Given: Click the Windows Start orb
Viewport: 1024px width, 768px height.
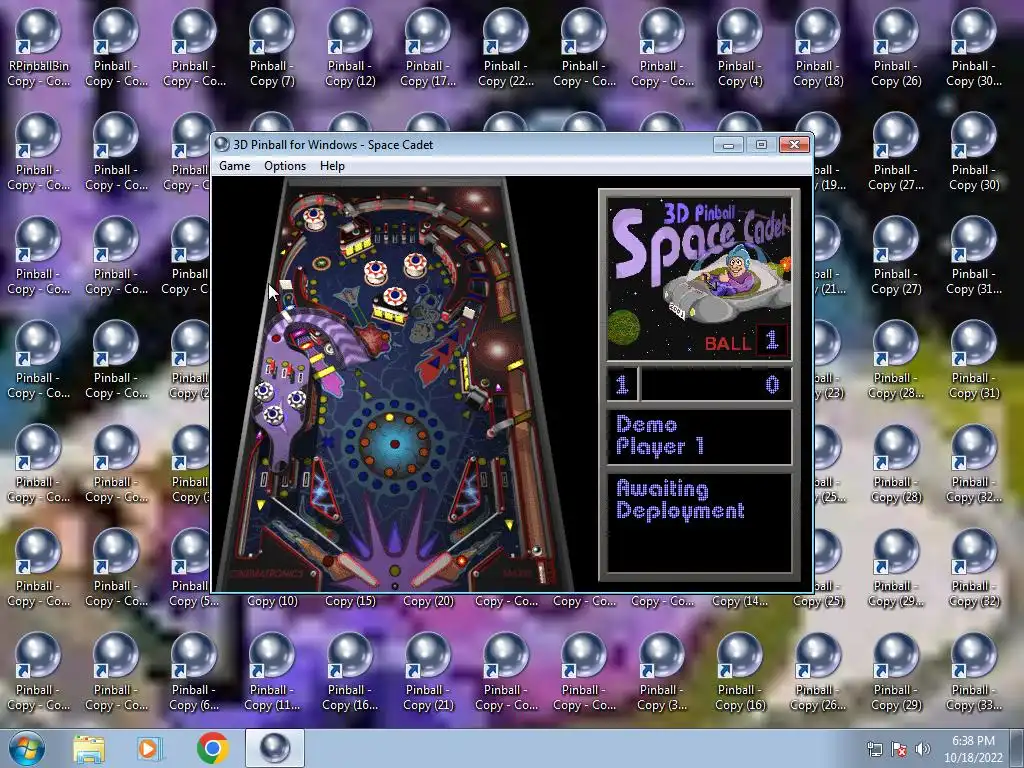Looking at the screenshot, I should pos(27,748).
